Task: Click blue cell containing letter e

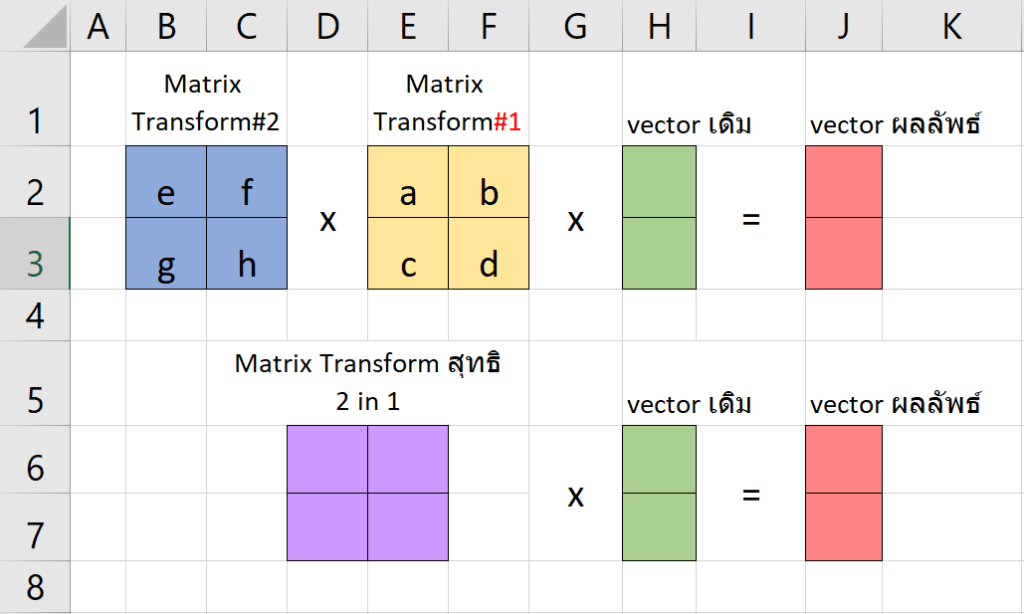Action: pyautogui.click(x=167, y=182)
